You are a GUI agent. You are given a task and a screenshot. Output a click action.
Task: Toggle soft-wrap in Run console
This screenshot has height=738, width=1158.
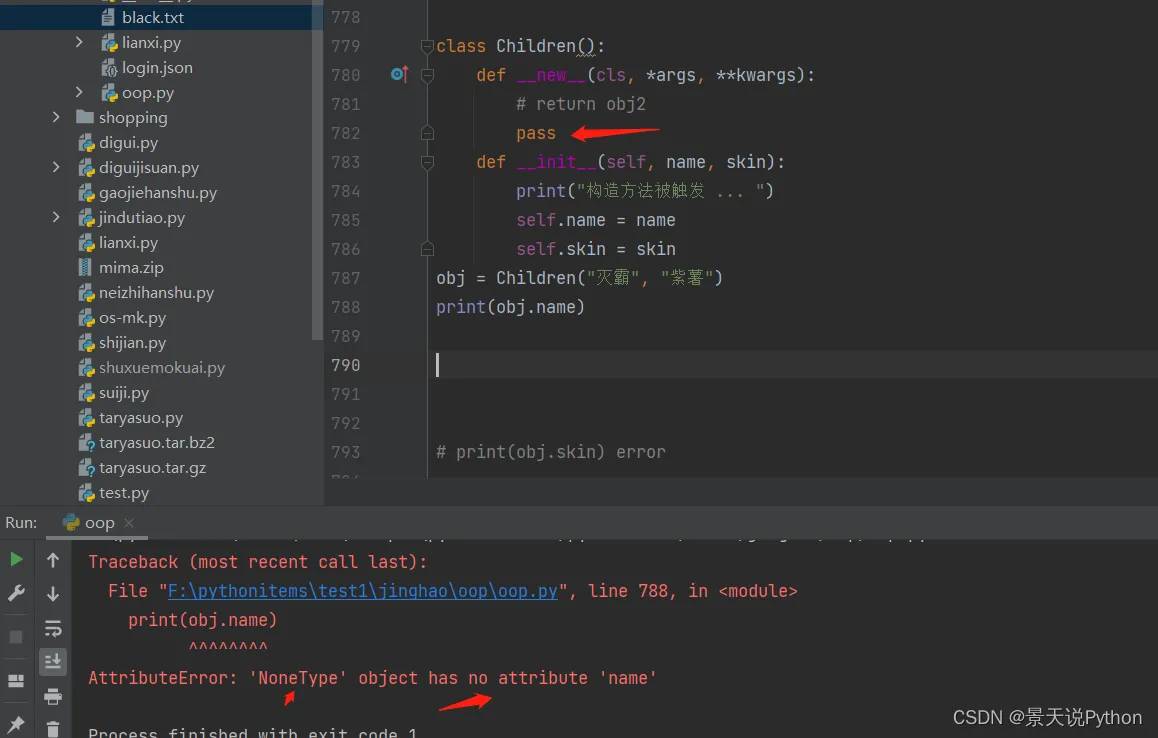tap(53, 628)
